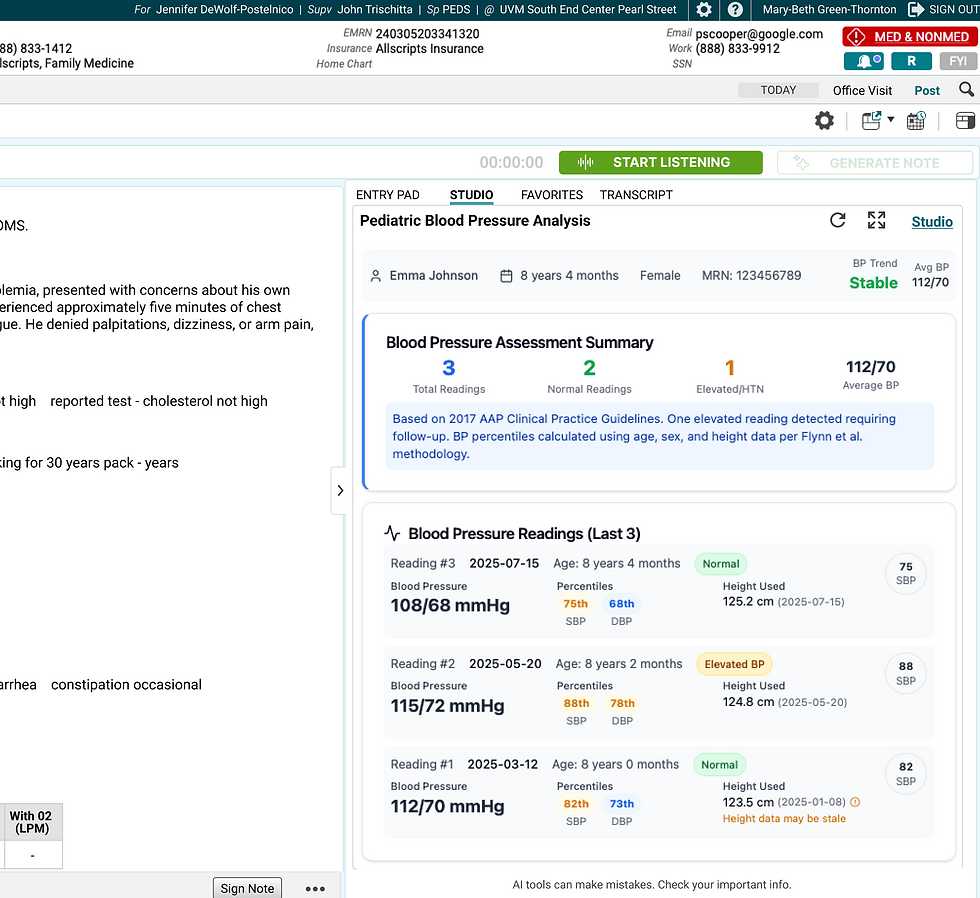
Task: Click the heartbeat icon beside Blood Pressure Readings
Action: (x=392, y=533)
